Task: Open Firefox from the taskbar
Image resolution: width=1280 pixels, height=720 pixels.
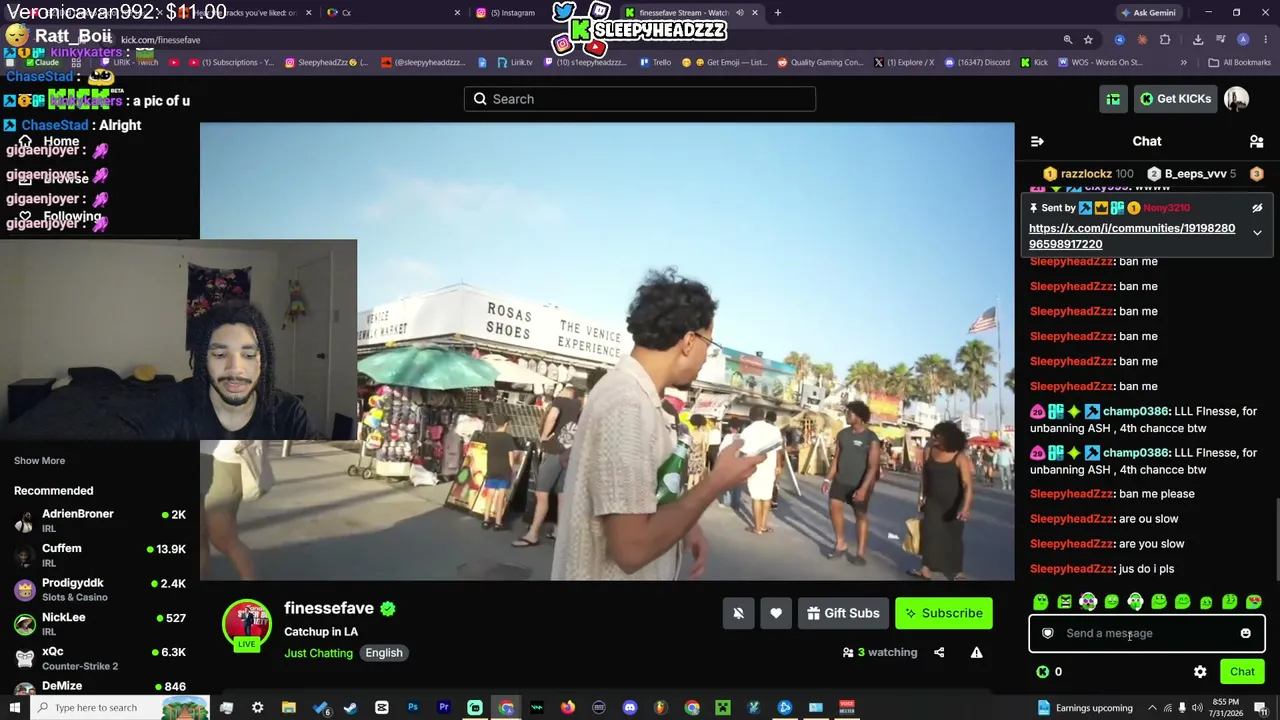Action: click(x=568, y=708)
